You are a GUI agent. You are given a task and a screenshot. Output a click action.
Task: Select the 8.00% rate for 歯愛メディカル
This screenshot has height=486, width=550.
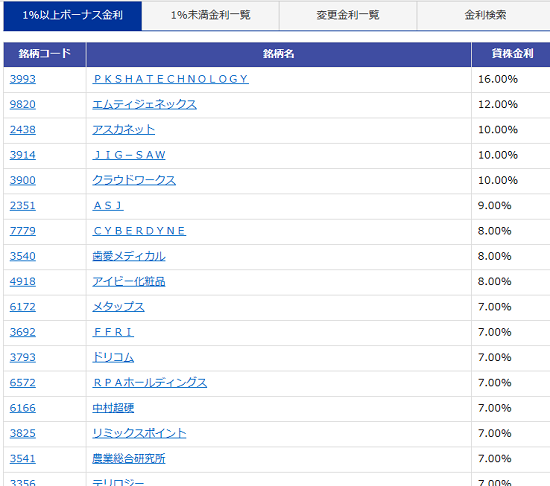(495, 256)
